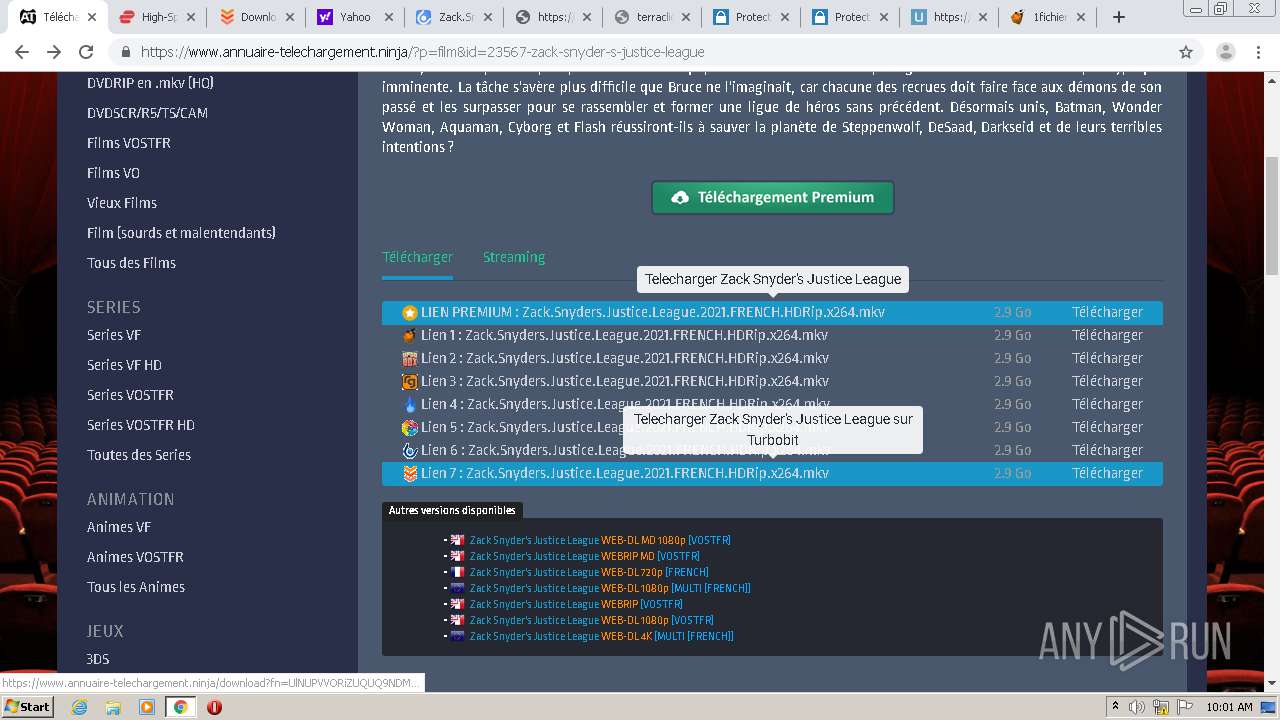Click the flag icon next to the WEB-DL 720p version
The width and height of the screenshot is (1280, 720).
click(x=457, y=572)
